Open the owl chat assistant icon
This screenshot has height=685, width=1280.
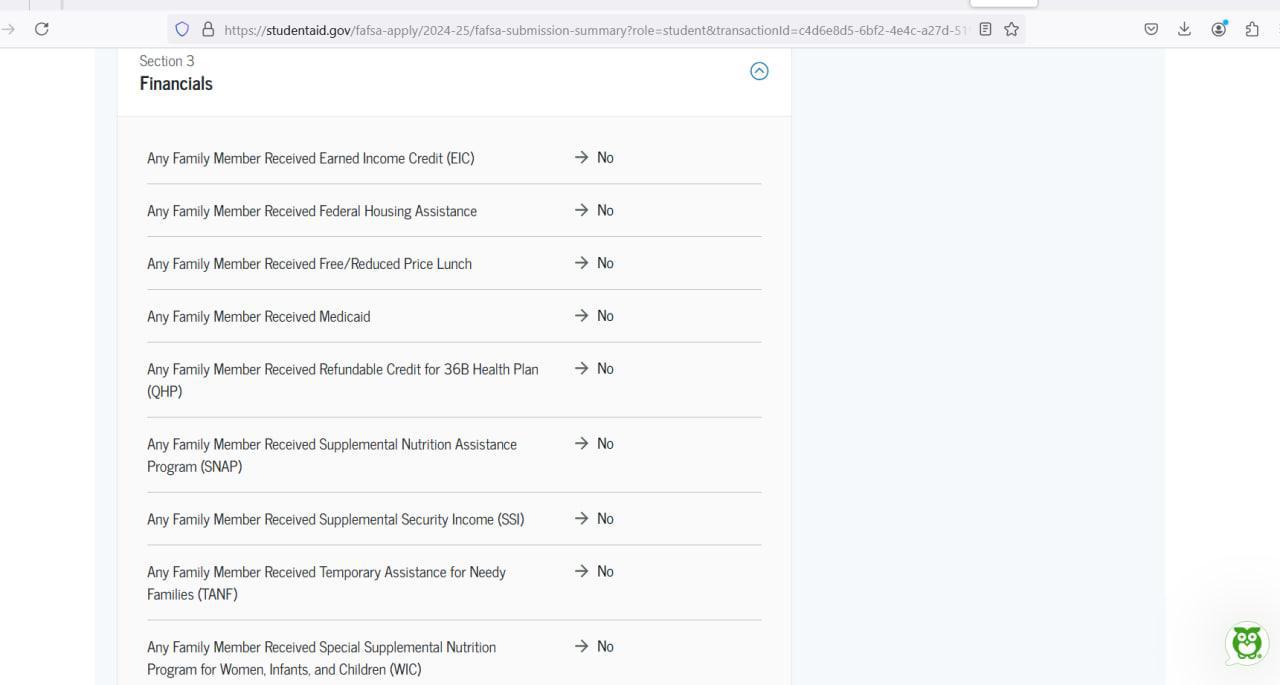pos(1246,643)
